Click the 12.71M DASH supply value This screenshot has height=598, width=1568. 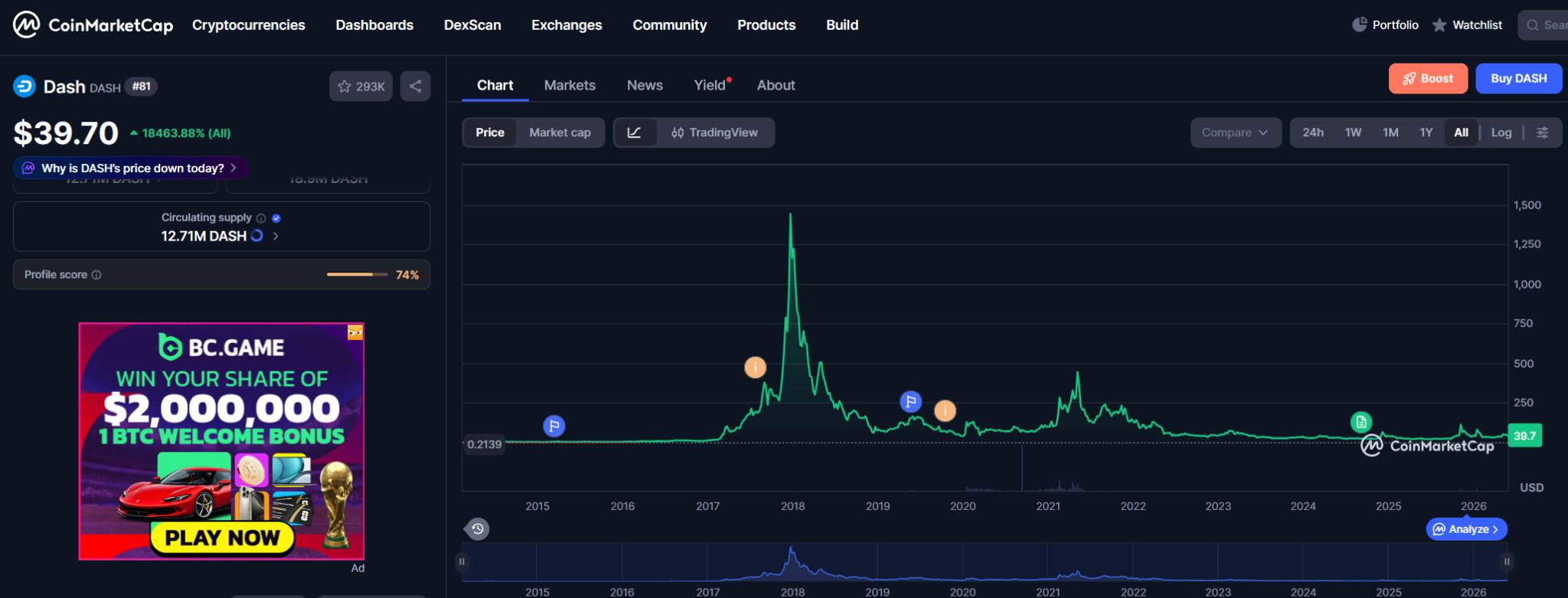(204, 236)
